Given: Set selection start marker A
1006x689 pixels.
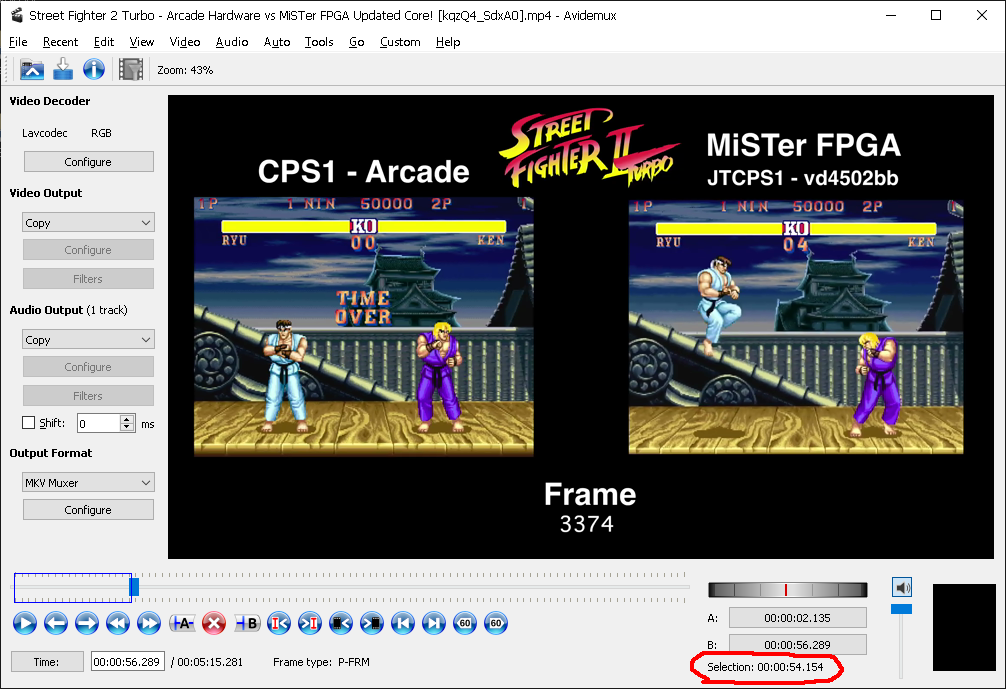Looking at the screenshot, I should click(x=182, y=623).
